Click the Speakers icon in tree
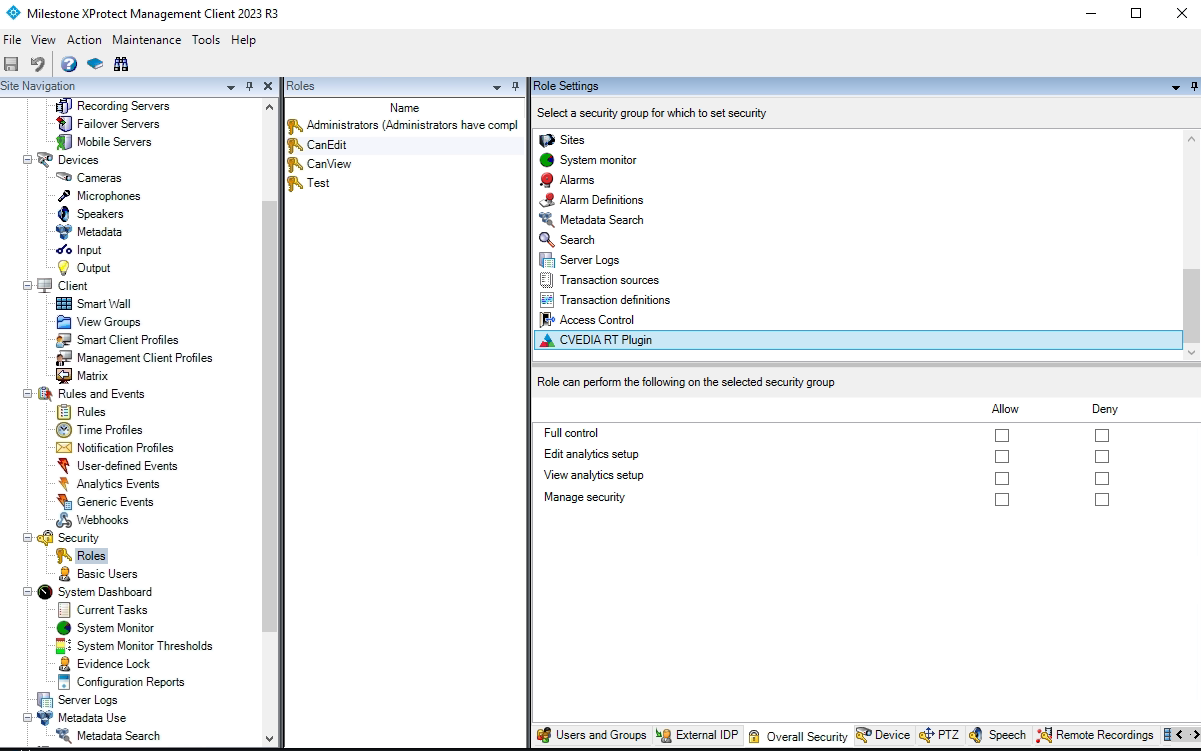The image size is (1201, 751). coord(64,214)
